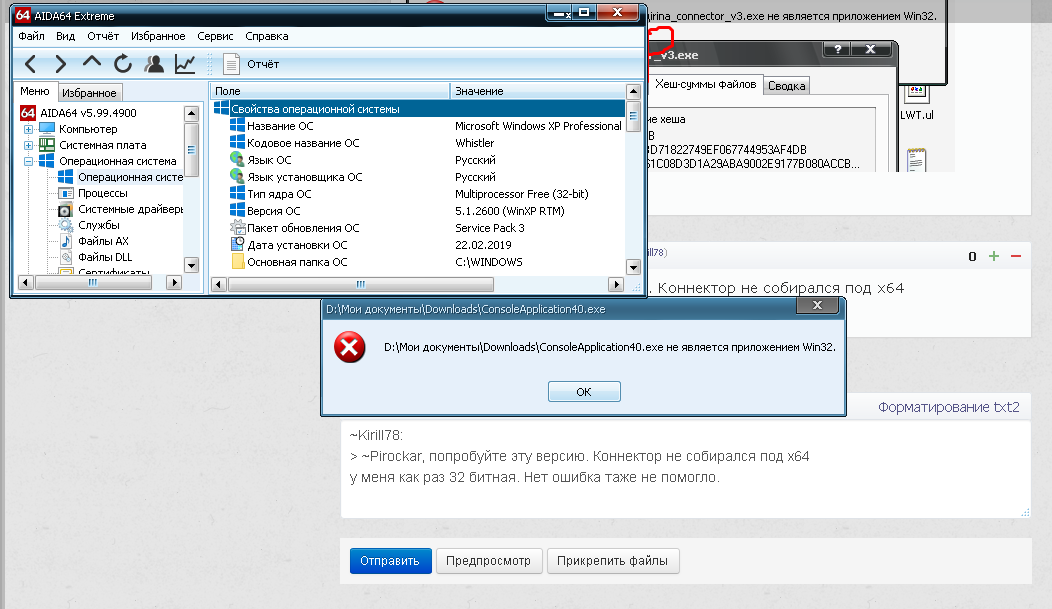Go back with AIDA64 back arrow

pos(30,64)
